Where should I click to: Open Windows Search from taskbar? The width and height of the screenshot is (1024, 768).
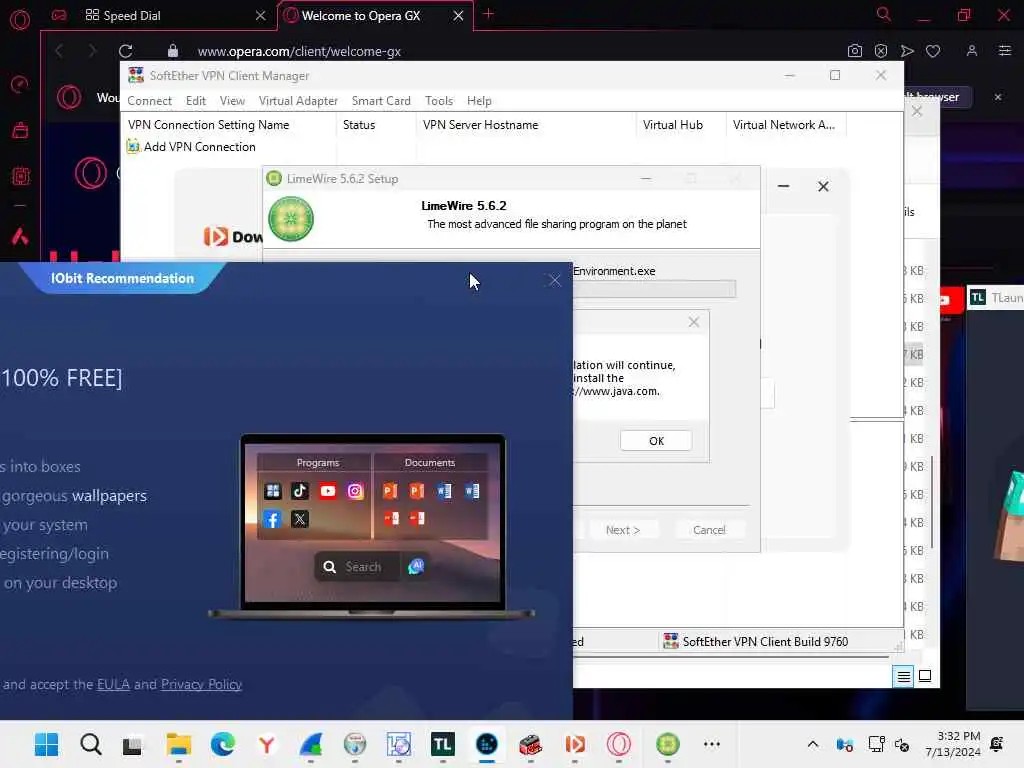[x=91, y=744]
